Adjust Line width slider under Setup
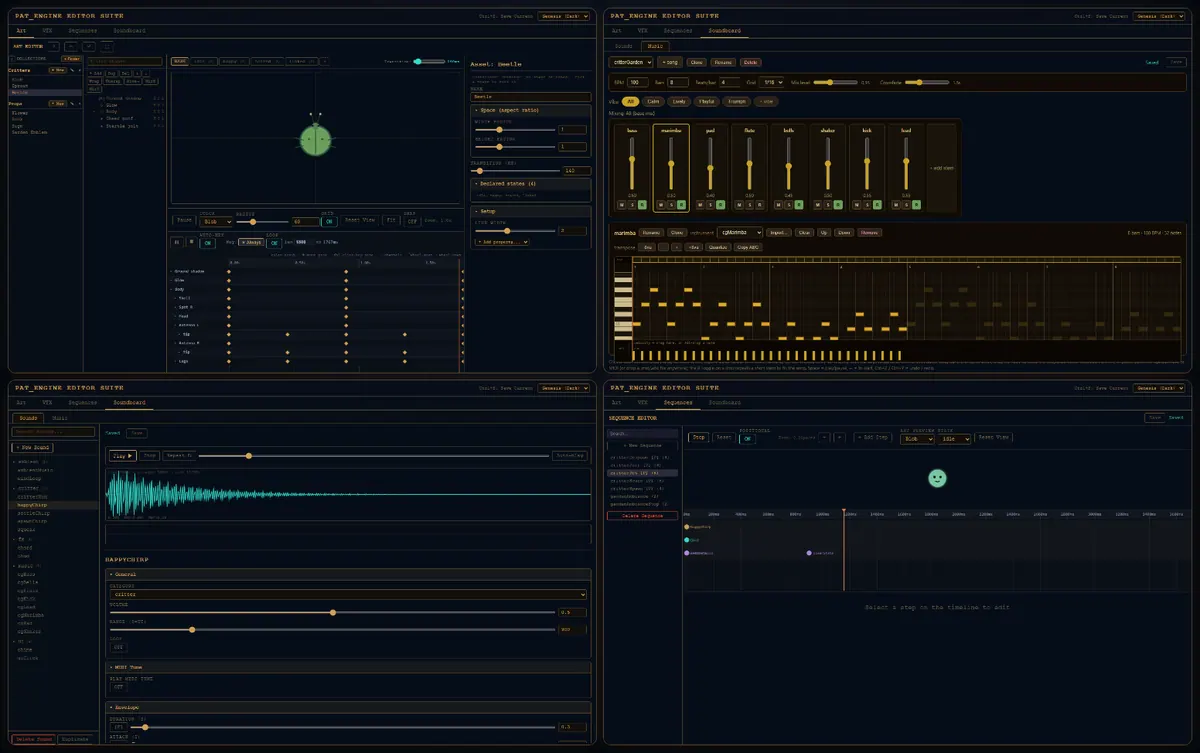This screenshot has height=753, width=1200. click(515, 231)
